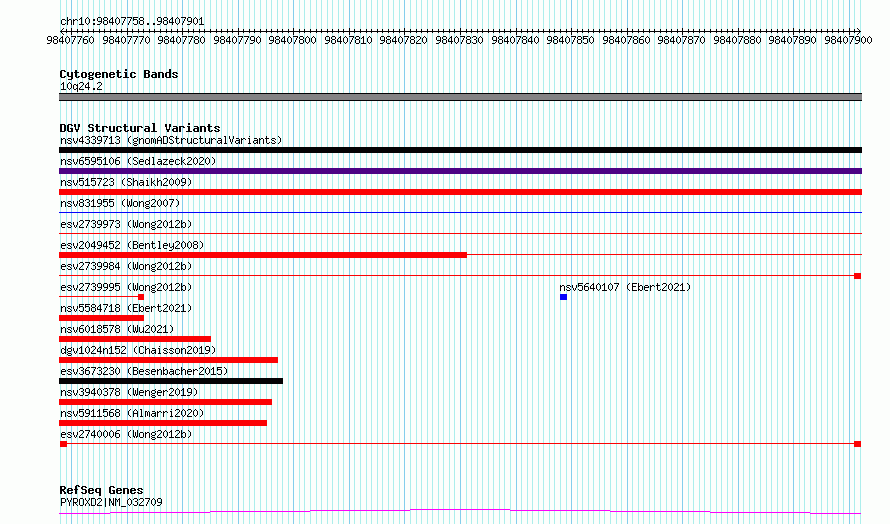
Task: Open the esv2049452 (Bentley2008) label
Action: 132,245
